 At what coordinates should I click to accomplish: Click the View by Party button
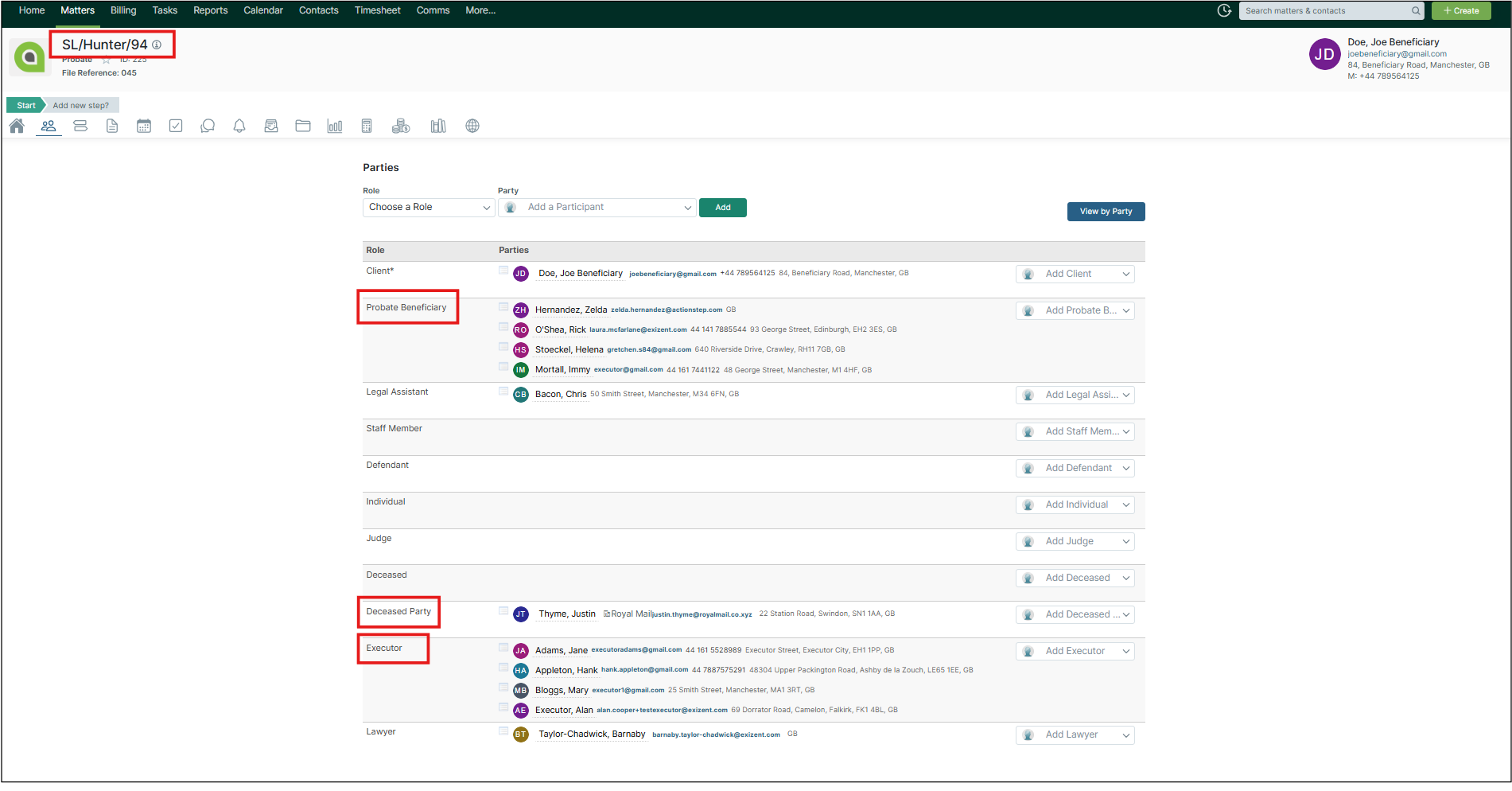coord(1106,212)
